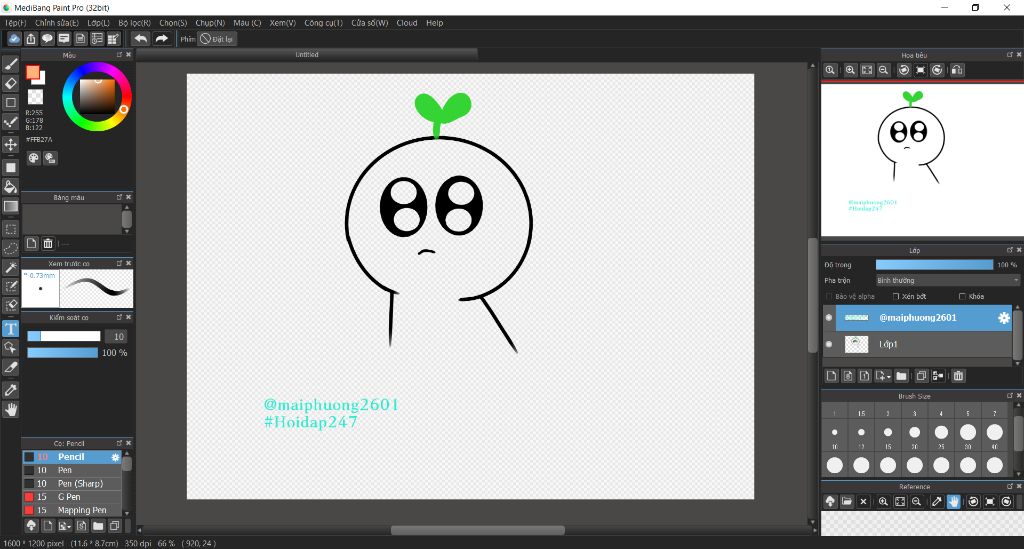The image size is (1024, 549).
Task: Click the foreground orange color swatch
Action: 33,73
